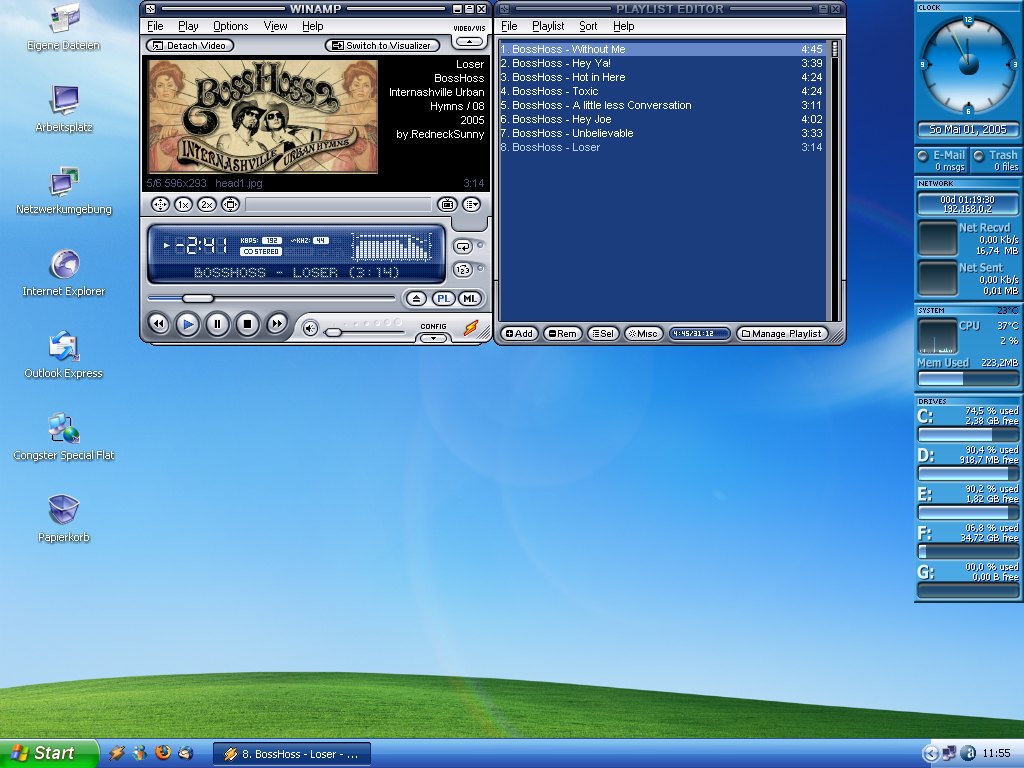1024x768 pixels.
Task: Click the E-Mail sidebar indicator
Action: click(942, 160)
